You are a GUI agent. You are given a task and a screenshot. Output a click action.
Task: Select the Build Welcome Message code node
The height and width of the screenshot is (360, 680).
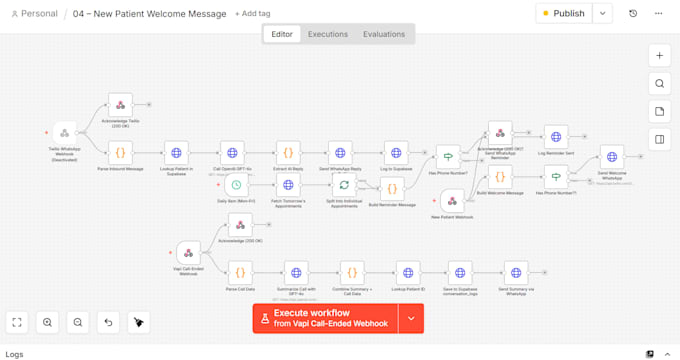[x=500, y=177]
